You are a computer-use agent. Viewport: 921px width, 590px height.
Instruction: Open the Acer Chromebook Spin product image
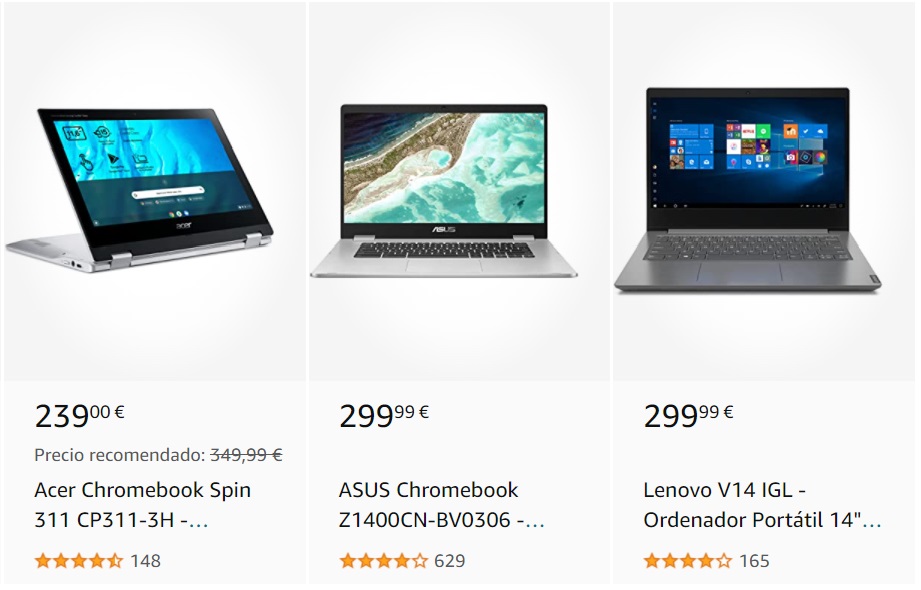(140, 190)
